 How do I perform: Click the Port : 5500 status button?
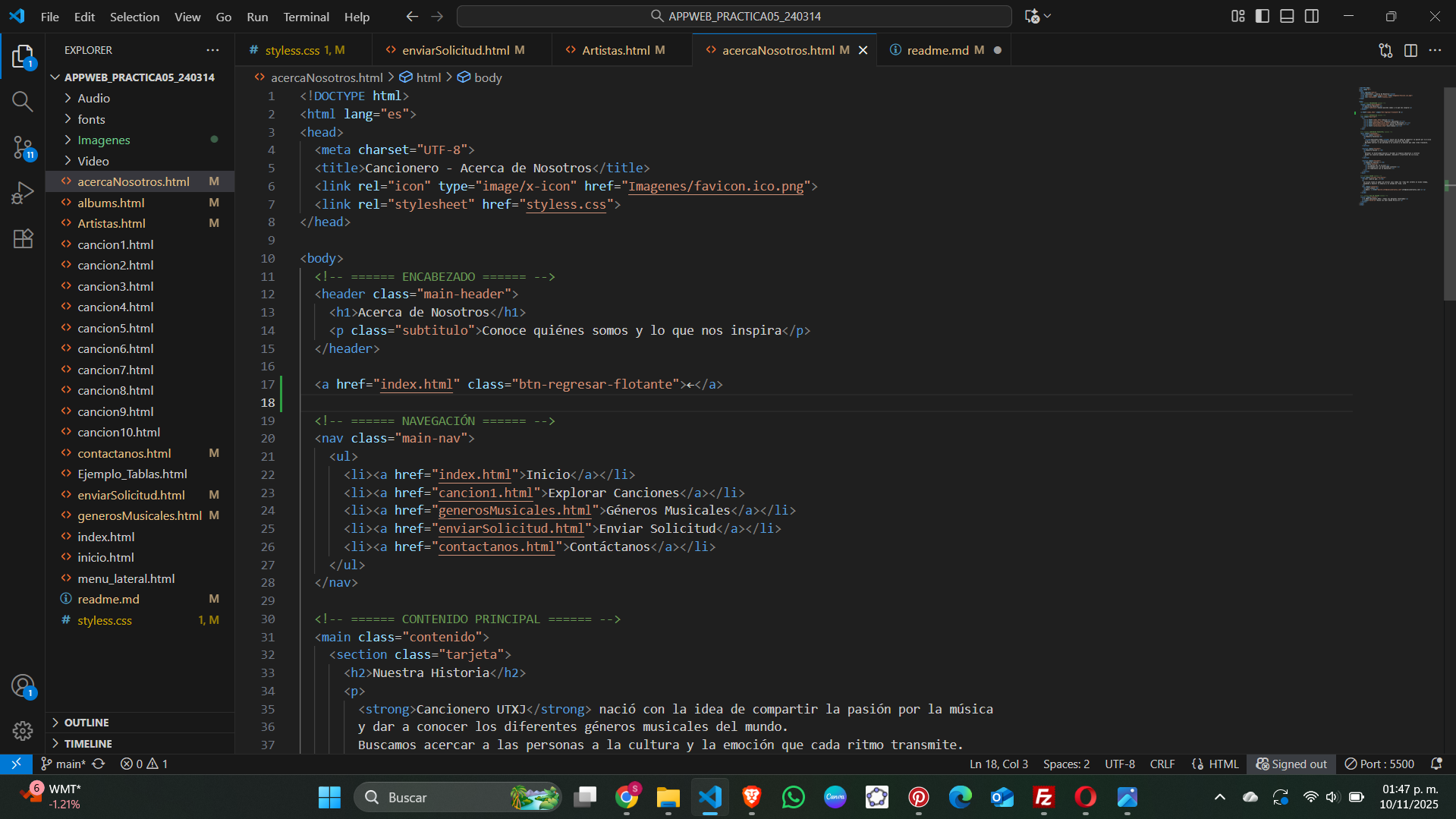pos(1379,764)
